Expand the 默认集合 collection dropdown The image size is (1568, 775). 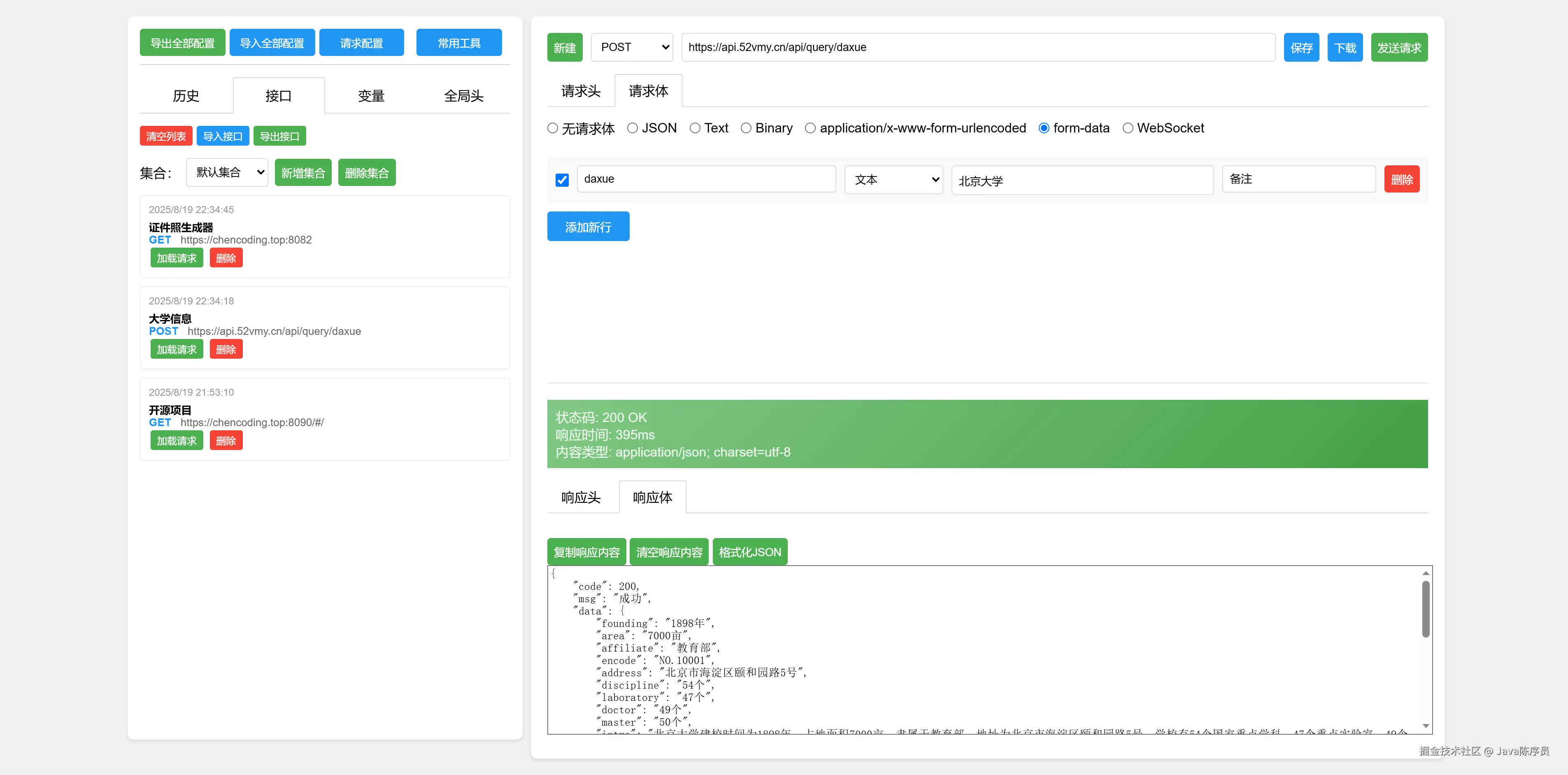[x=226, y=172]
